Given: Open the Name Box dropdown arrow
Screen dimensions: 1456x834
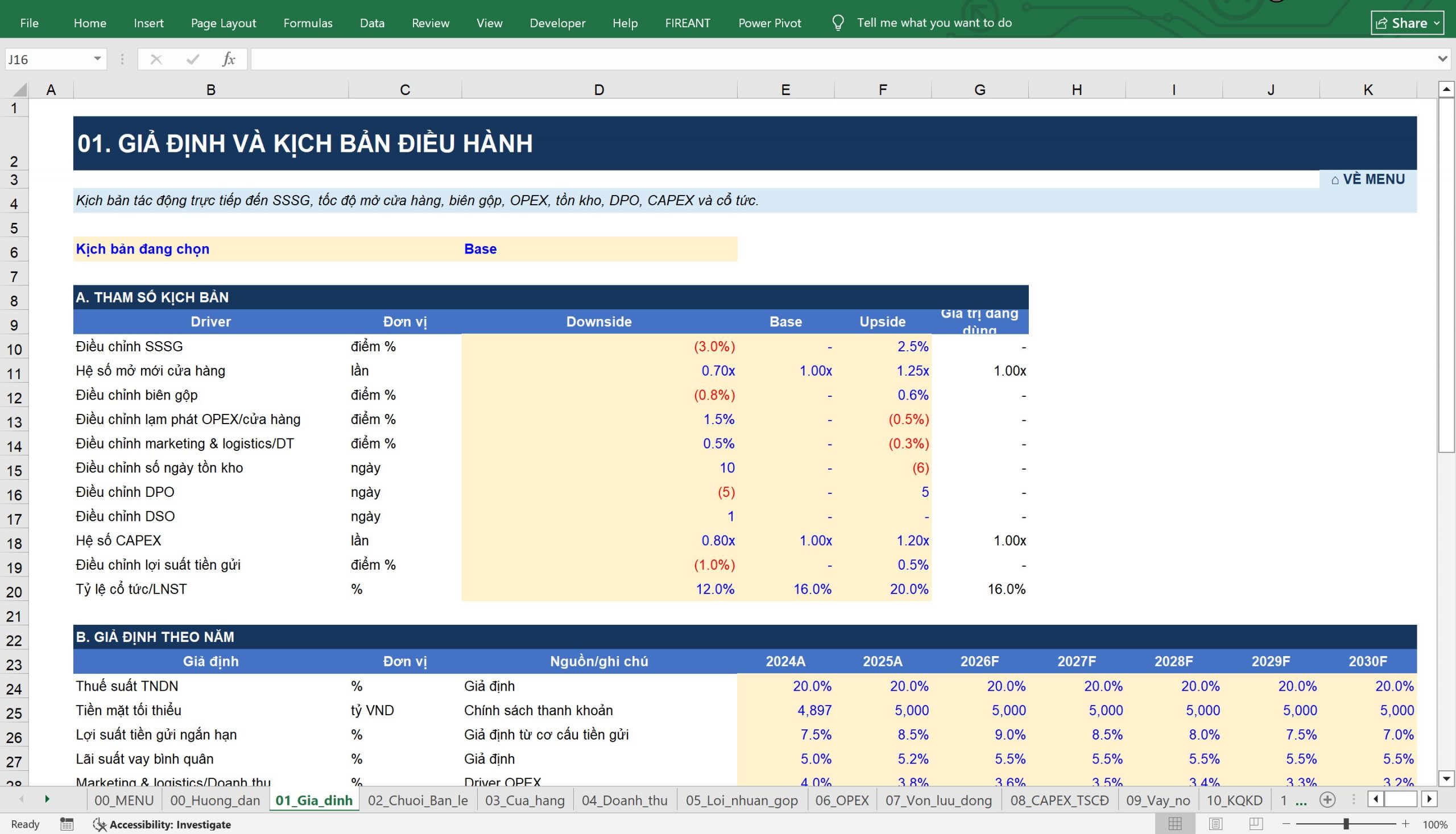Looking at the screenshot, I should (97, 59).
